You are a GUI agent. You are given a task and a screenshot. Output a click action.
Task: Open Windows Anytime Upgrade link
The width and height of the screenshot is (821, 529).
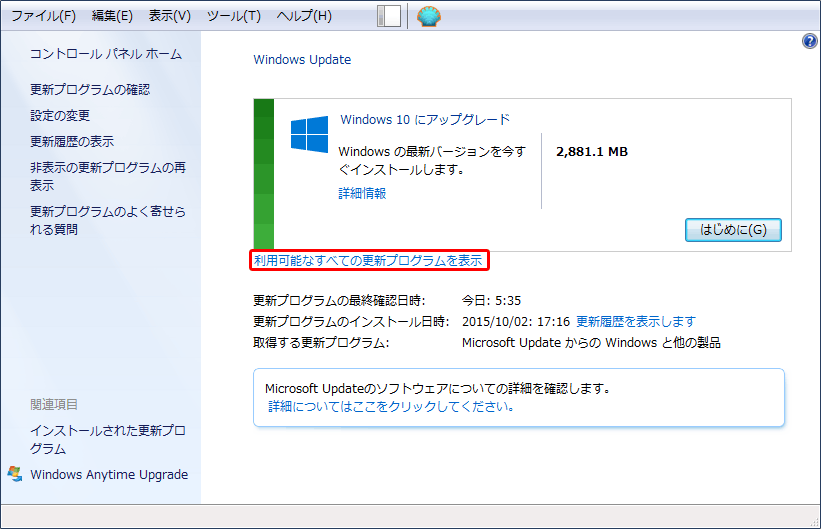[109, 475]
